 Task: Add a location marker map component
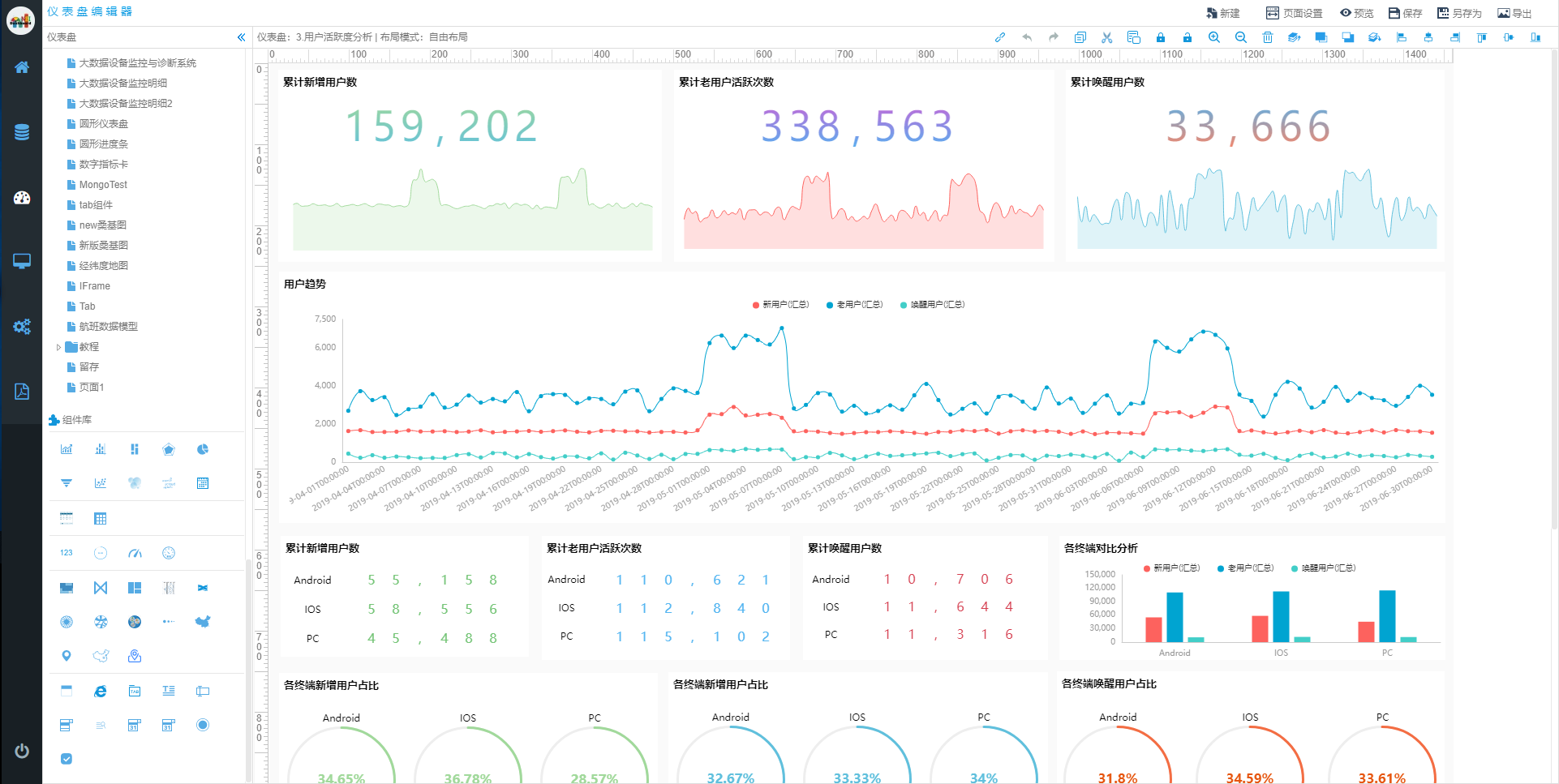[67, 656]
